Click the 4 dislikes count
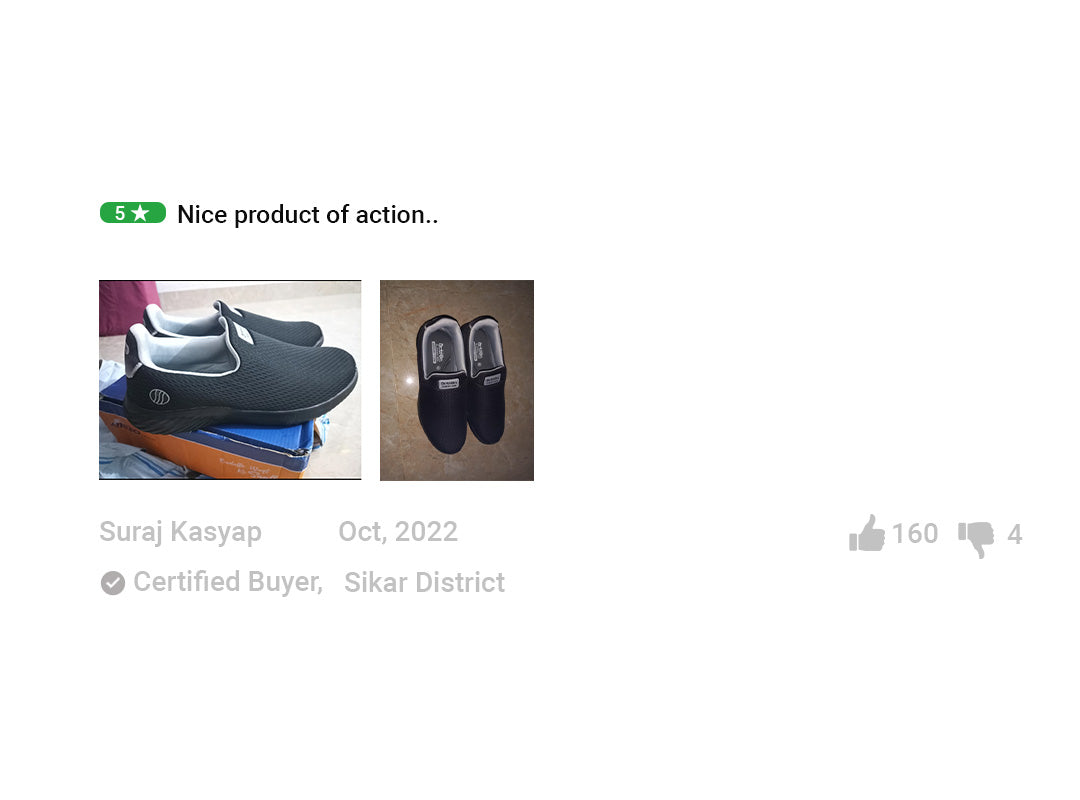Viewport: 1080px width, 800px height. (1015, 535)
